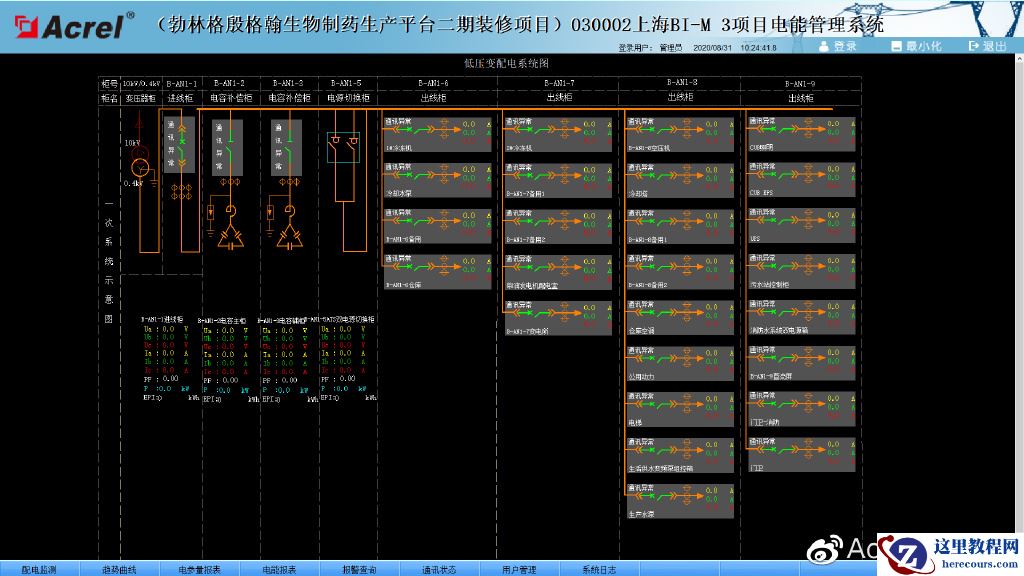Click the 登录 login button

[838, 46]
